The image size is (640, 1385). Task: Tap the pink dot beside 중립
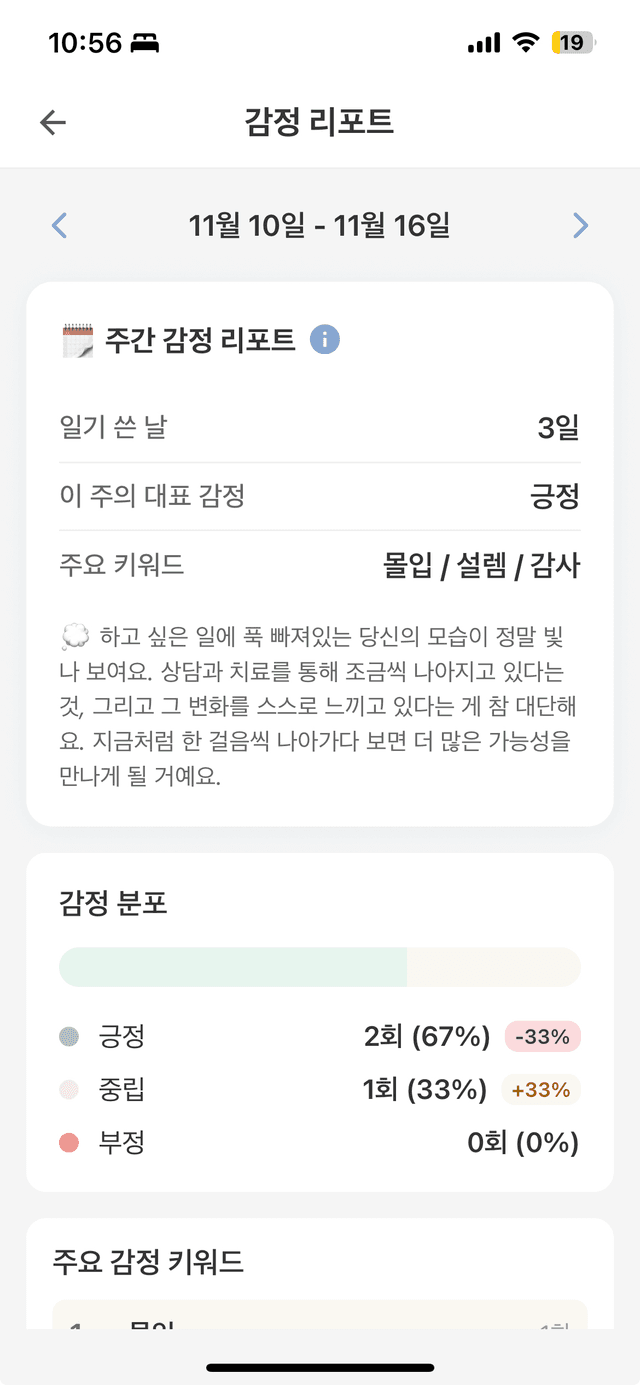click(68, 1089)
